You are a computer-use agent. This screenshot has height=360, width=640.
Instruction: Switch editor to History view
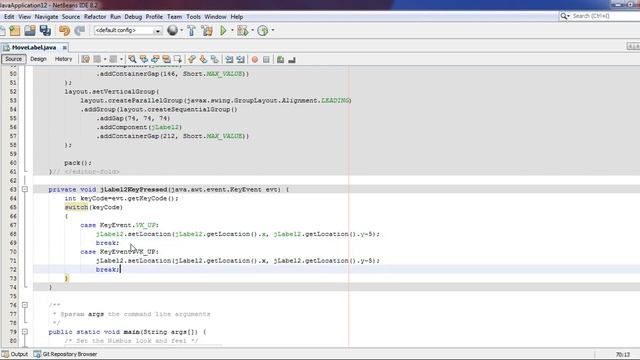63,59
